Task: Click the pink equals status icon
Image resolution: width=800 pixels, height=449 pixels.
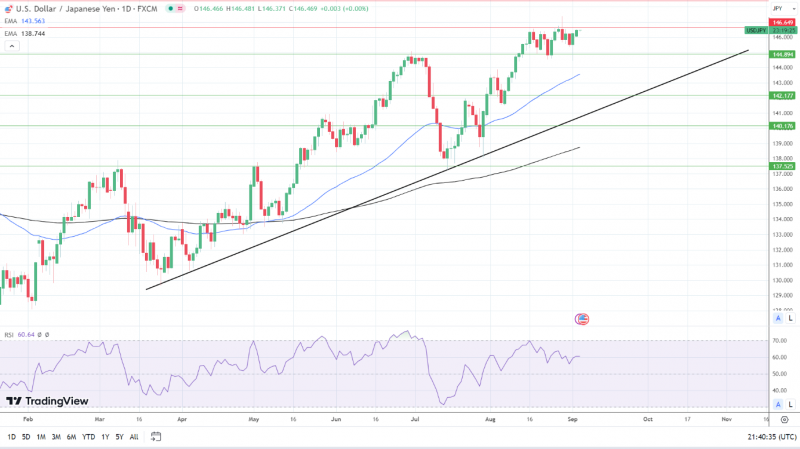Action: click(x=180, y=9)
